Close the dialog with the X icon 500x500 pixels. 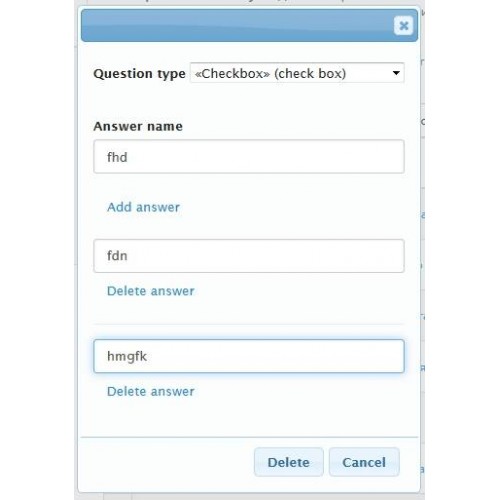(x=403, y=25)
